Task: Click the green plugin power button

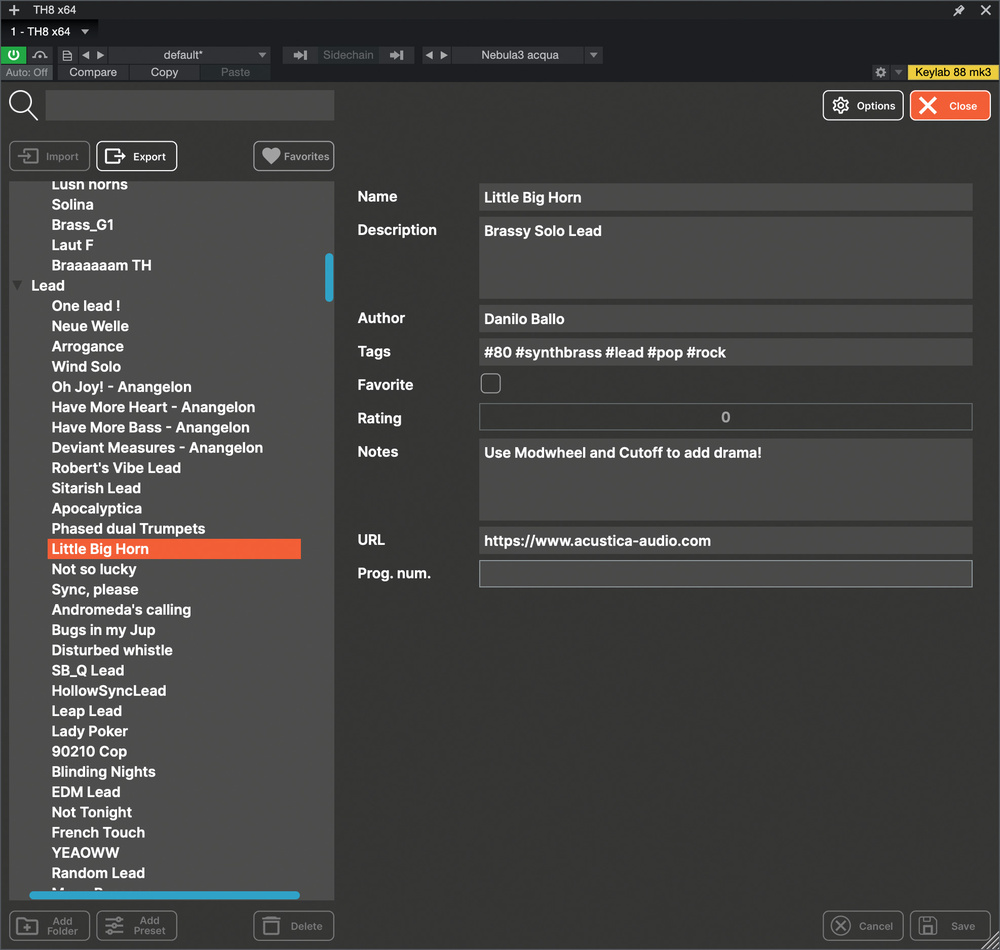Action: point(15,55)
